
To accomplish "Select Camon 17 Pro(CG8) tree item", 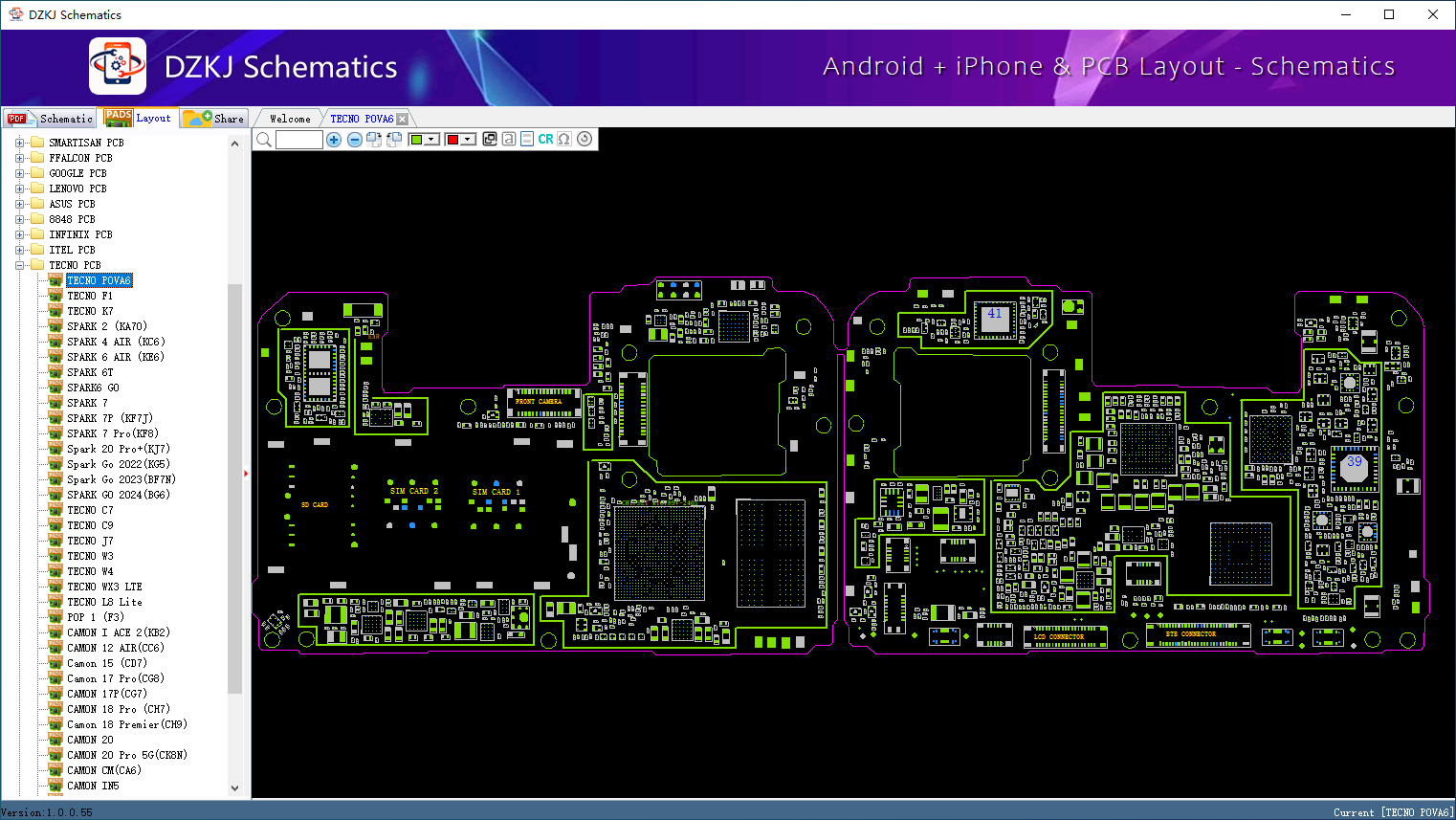I will pos(116,678).
